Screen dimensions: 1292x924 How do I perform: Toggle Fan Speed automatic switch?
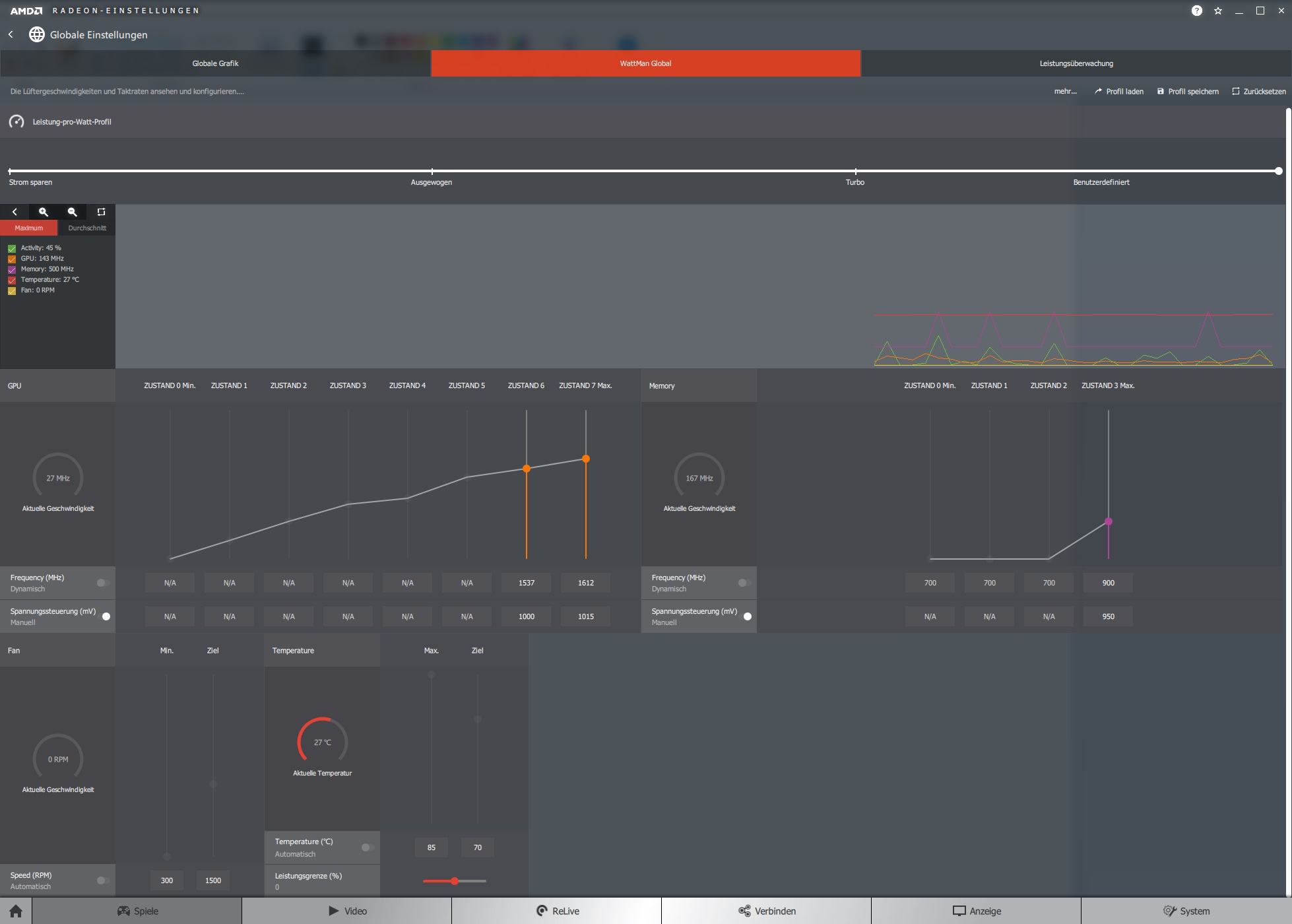[x=103, y=880]
